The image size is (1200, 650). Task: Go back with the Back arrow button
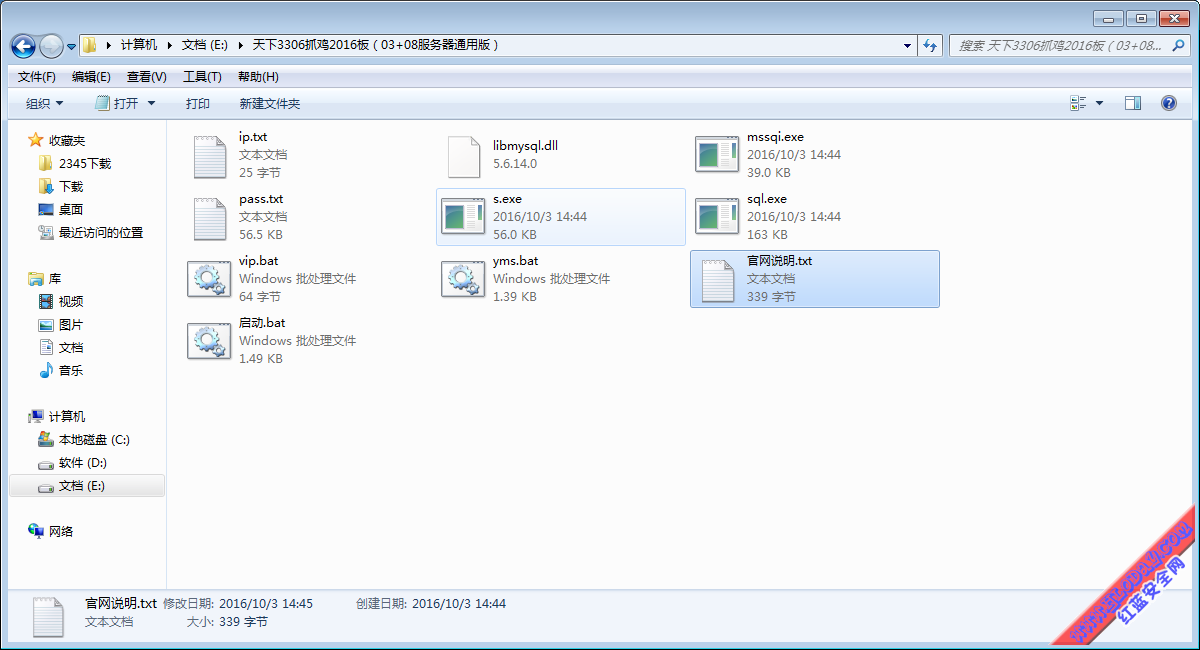click(23, 45)
